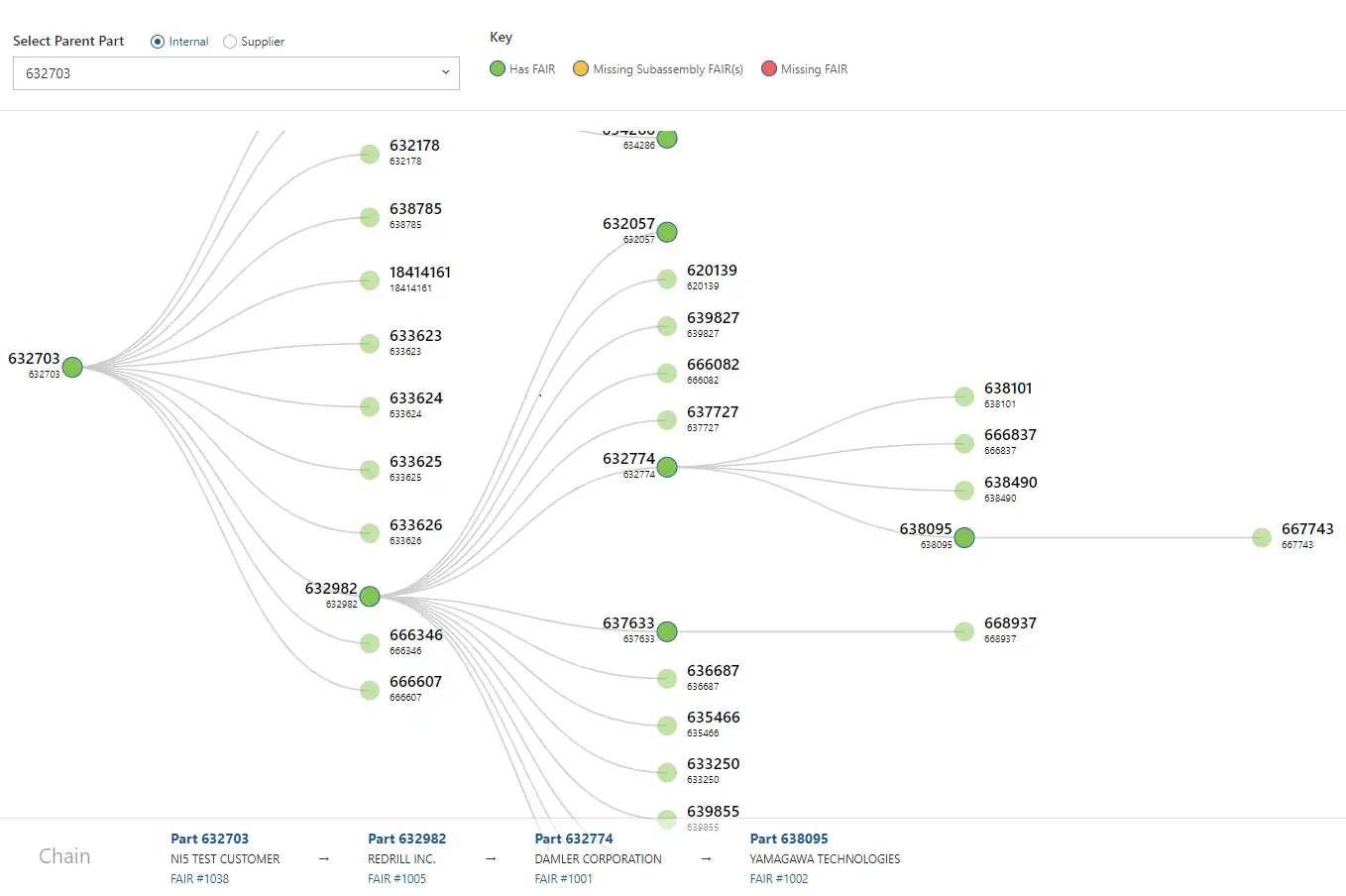Select node 638095 in the tree
The height and width of the screenshot is (896, 1346).
(963, 537)
